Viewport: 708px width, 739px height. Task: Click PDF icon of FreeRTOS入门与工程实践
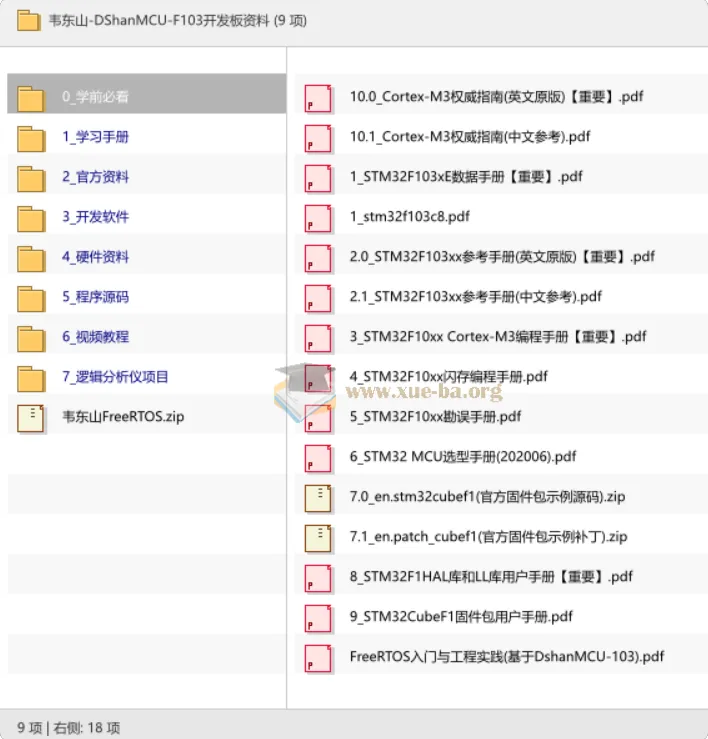(318, 659)
